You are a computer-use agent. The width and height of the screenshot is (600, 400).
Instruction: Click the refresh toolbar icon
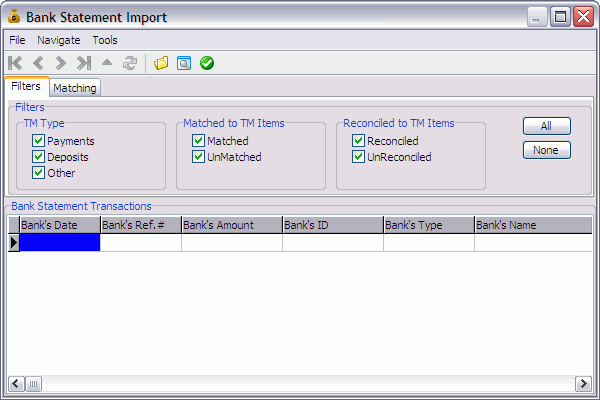pyautogui.click(x=130, y=63)
